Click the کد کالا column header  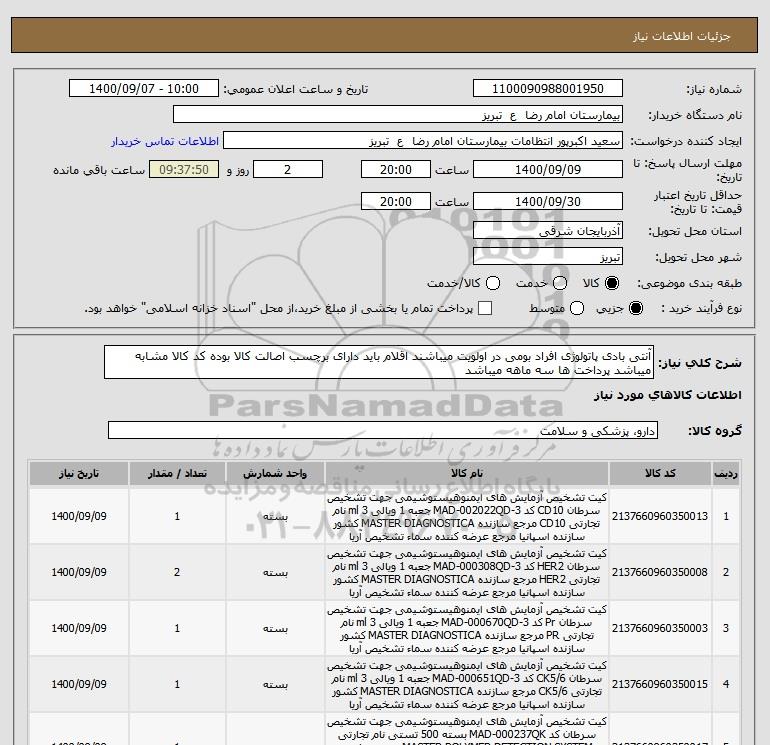click(660, 473)
